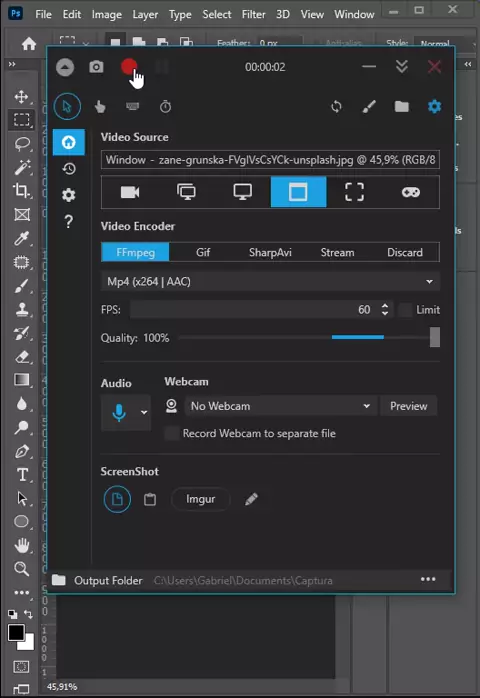This screenshot has width=480, height=698.
Task: Set the Quality slider thumb
Action: 435,337
